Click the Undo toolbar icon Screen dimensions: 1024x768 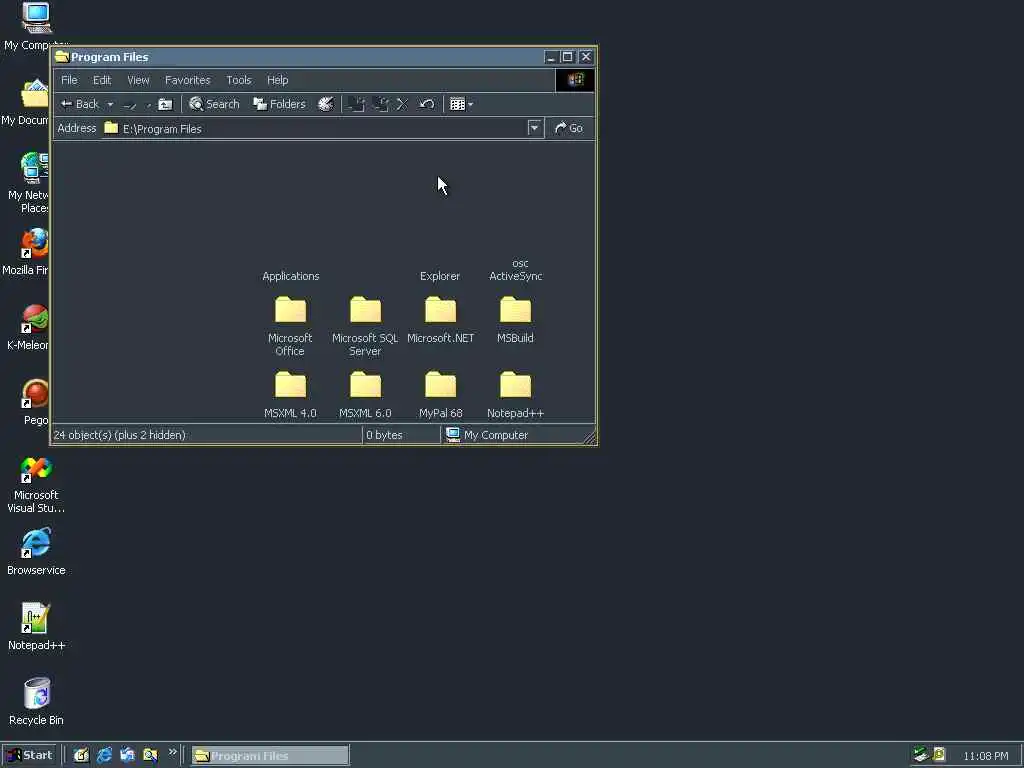click(x=426, y=104)
